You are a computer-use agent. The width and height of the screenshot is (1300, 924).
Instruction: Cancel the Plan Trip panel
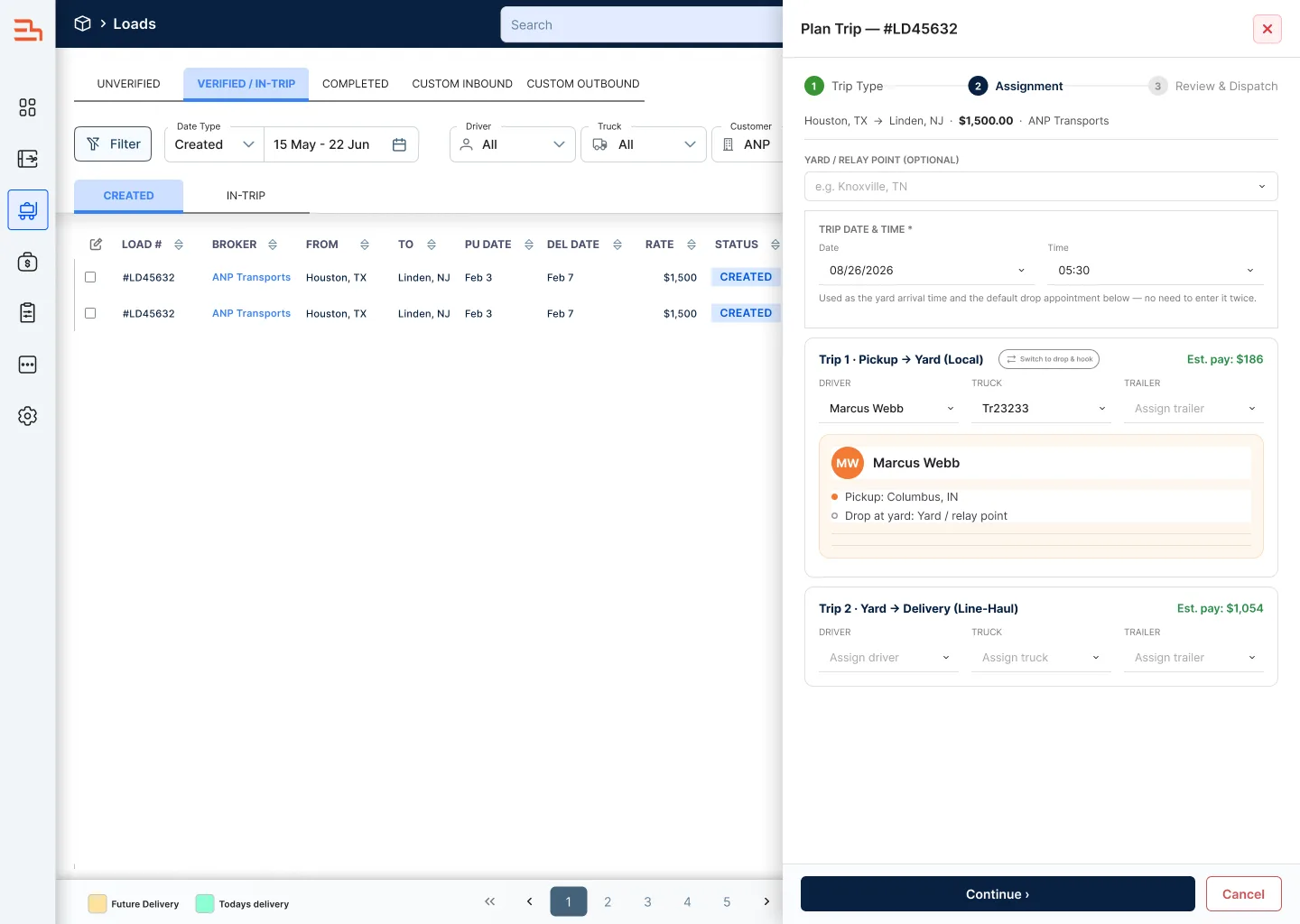point(1243,894)
